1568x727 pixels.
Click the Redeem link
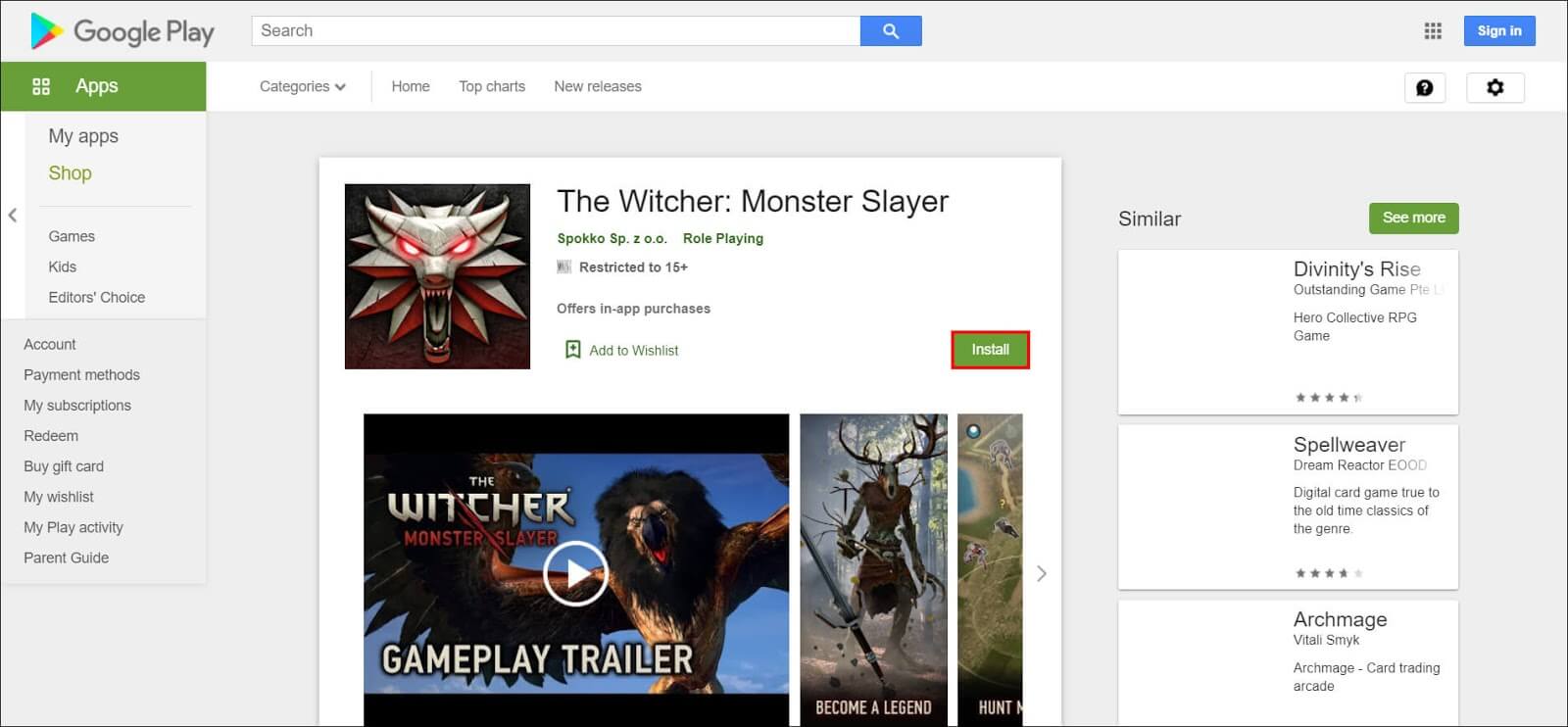click(x=51, y=435)
